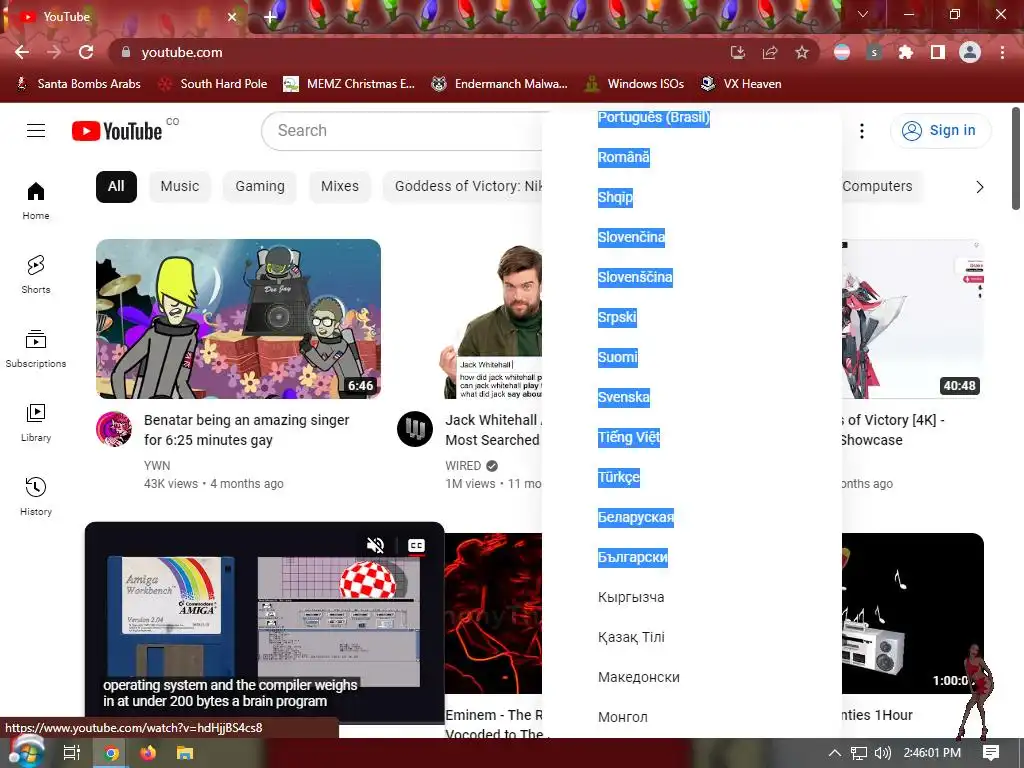Choose Português (Brasil) language
Screen dimensions: 1024x768
click(x=654, y=118)
